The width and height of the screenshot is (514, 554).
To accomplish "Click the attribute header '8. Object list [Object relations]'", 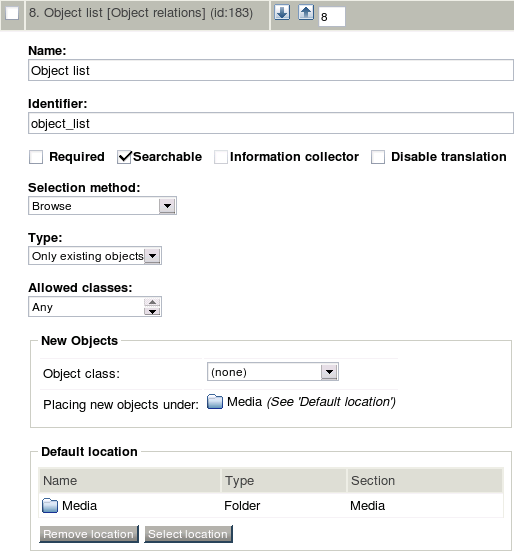I will point(141,13).
